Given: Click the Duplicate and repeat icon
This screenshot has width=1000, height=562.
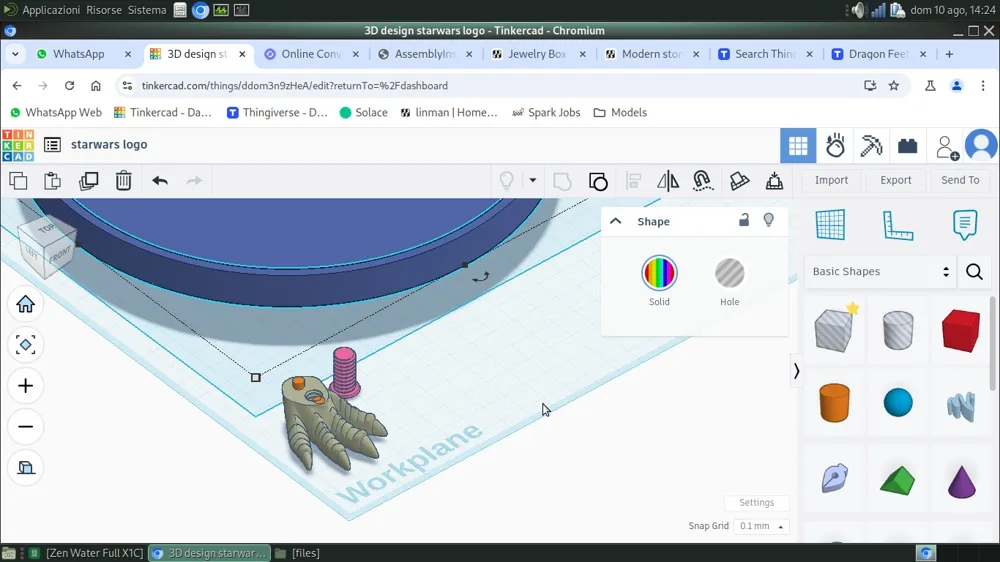Looking at the screenshot, I should [88, 181].
